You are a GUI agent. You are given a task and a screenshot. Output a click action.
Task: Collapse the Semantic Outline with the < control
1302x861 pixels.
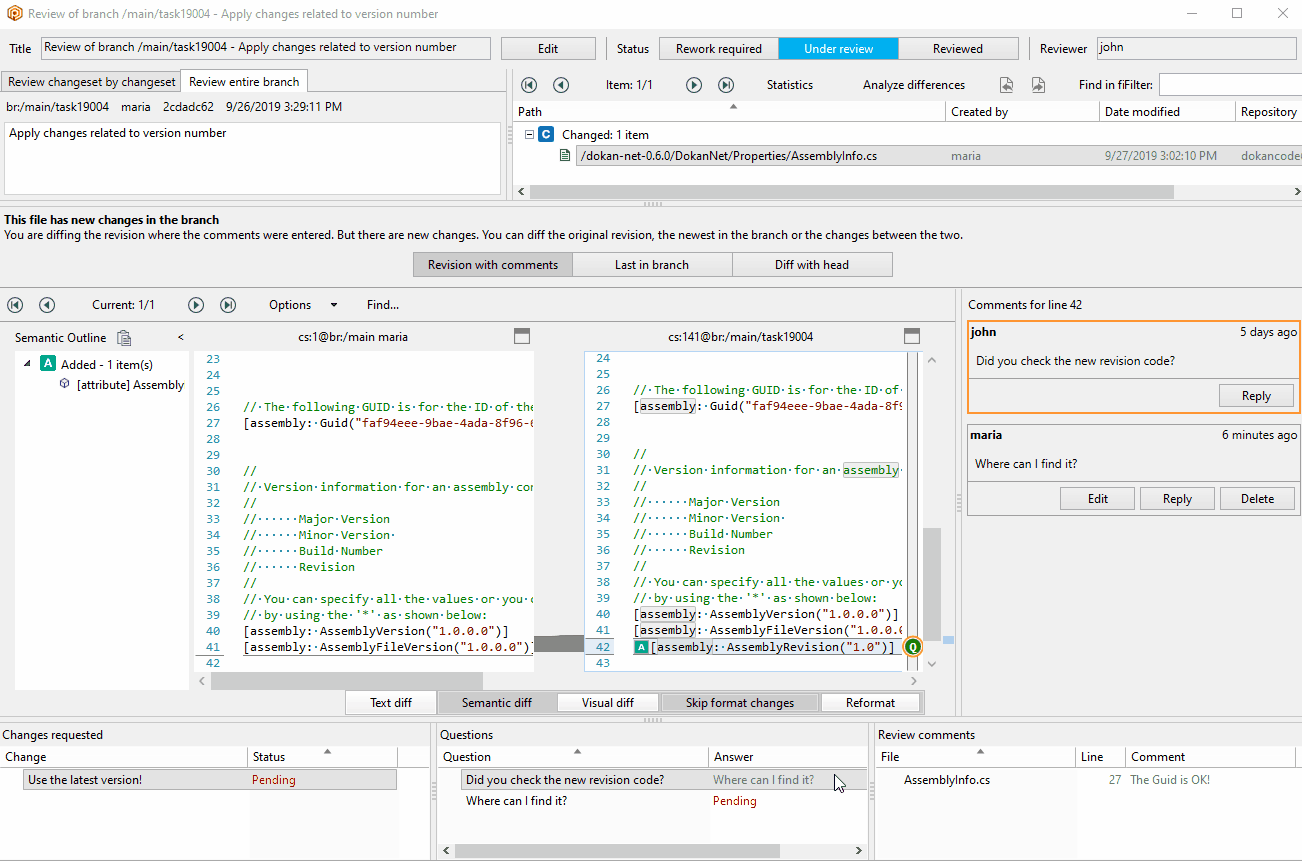point(180,338)
